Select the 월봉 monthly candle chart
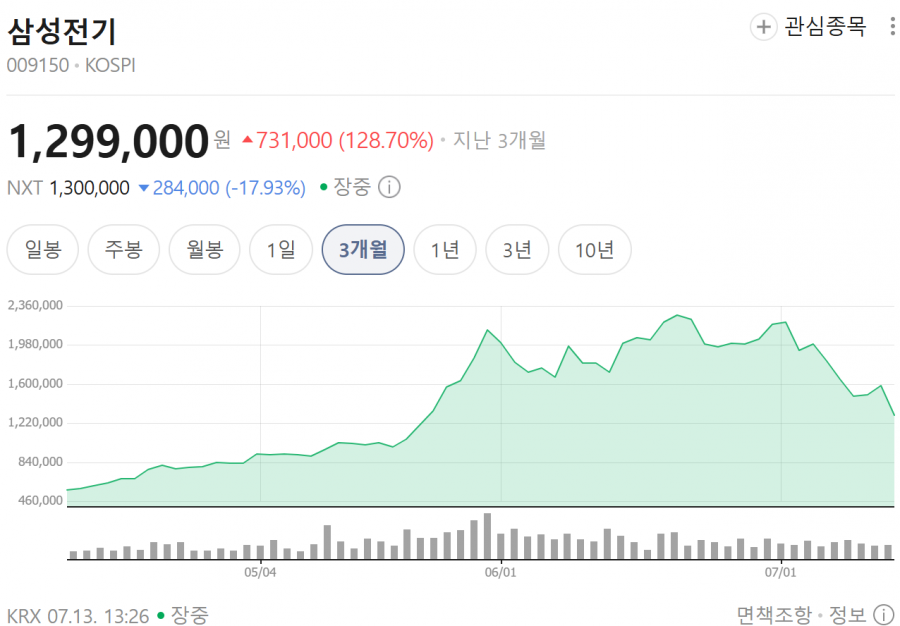 [x=204, y=250]
